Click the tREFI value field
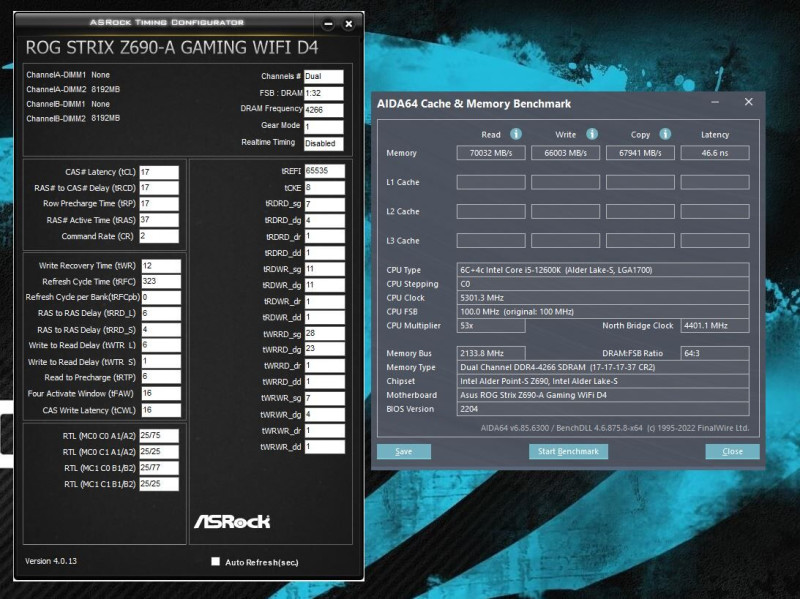 coord(324,171)
